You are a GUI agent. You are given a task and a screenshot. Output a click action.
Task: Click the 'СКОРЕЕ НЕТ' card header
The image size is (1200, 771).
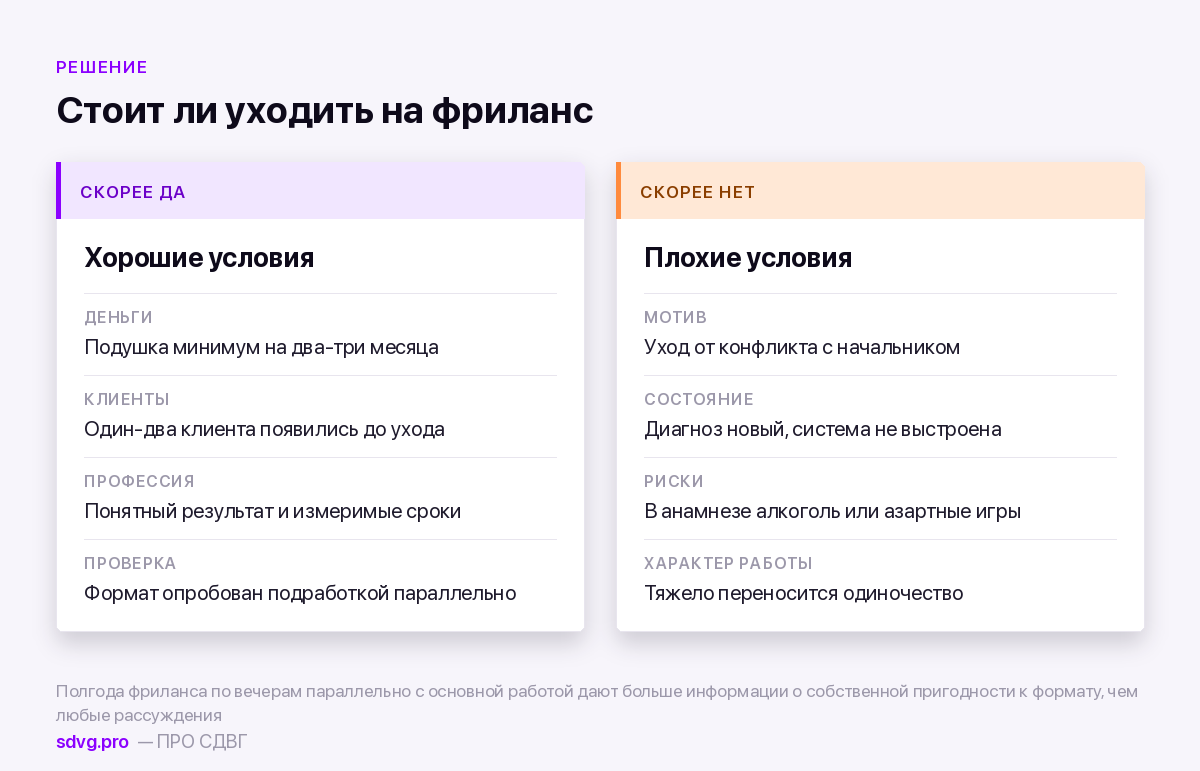pyautogui.click(x=880, y=191)
